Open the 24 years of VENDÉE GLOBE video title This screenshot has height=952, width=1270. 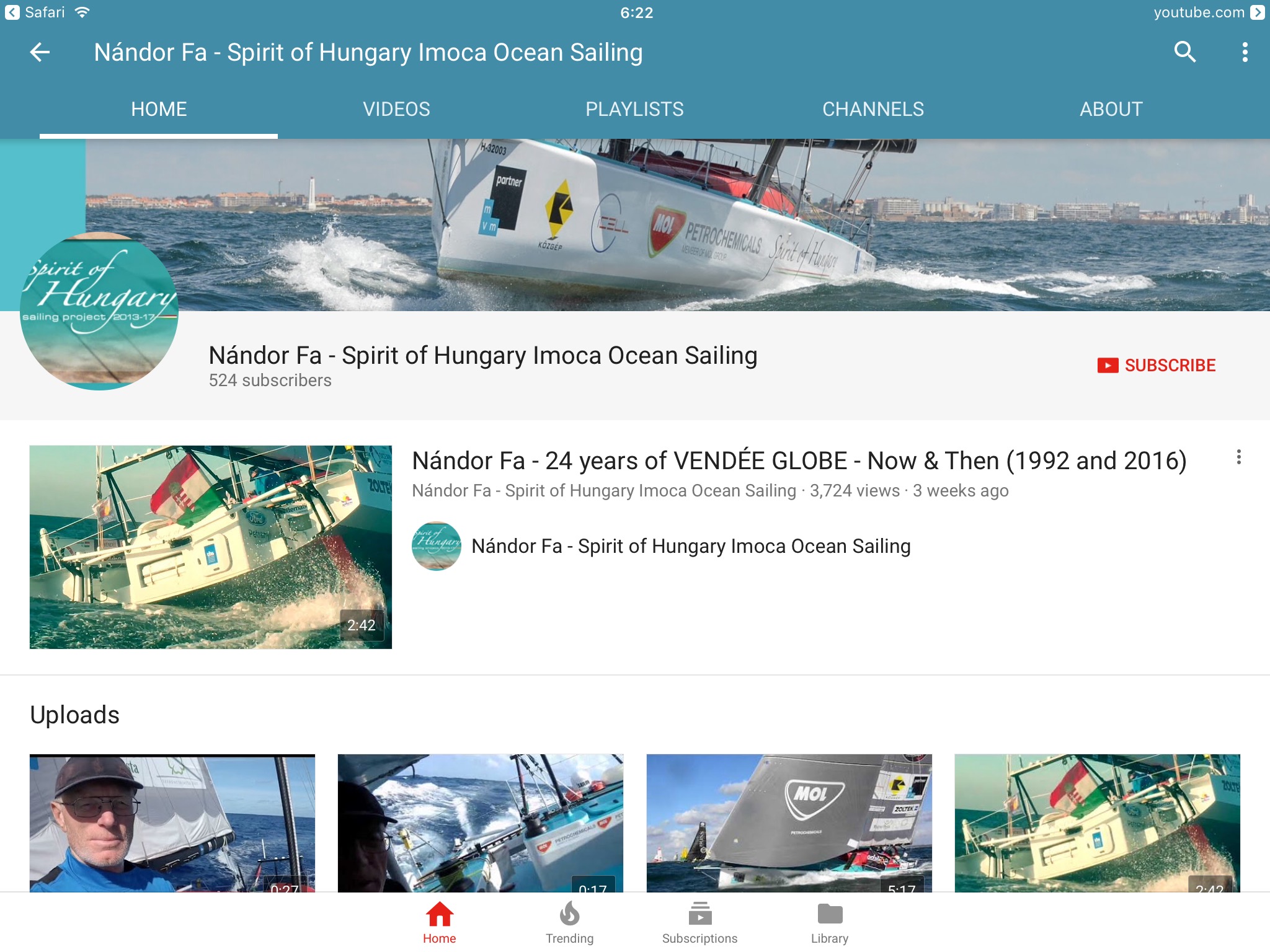click(x=799, y=461)
